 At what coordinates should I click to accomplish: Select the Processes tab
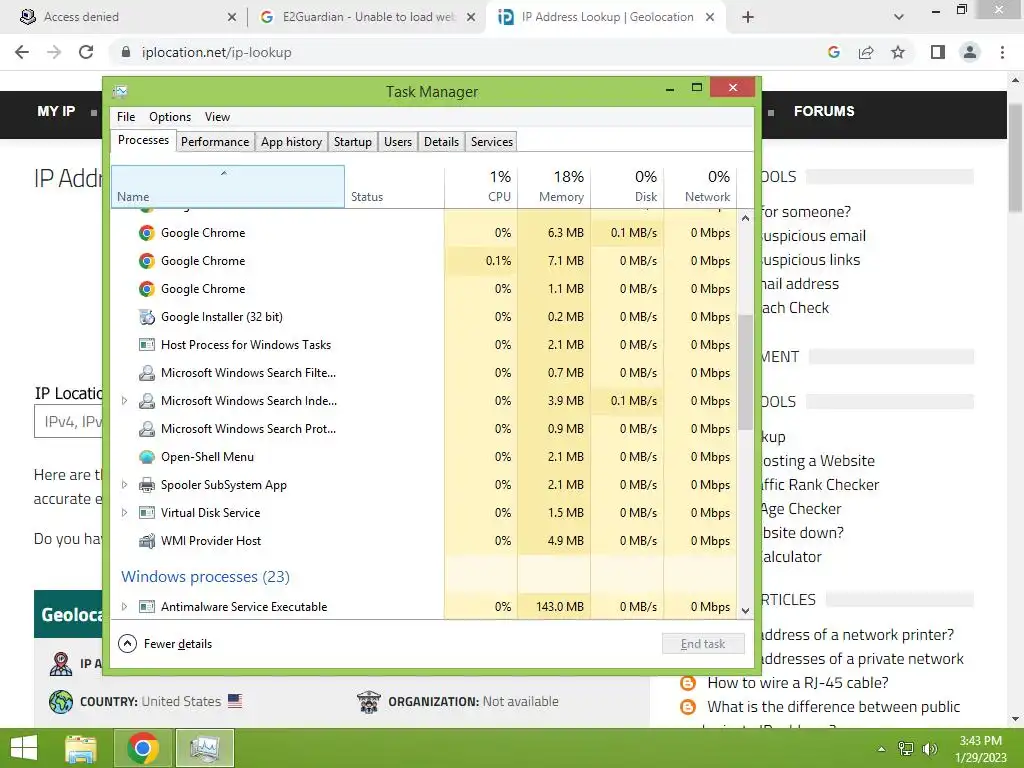click(143, 140)
